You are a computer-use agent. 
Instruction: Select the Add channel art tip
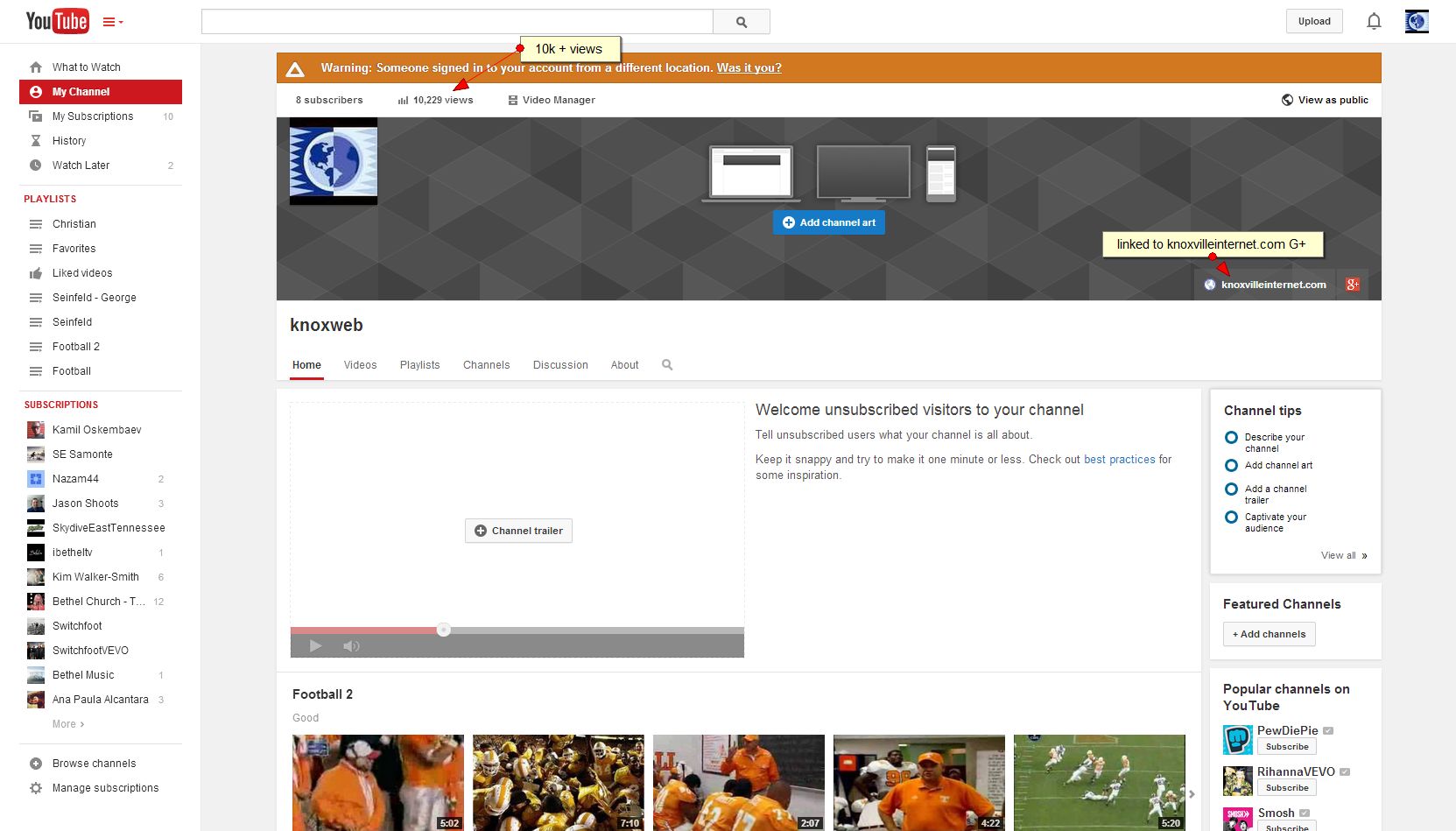click(1269, 465)
